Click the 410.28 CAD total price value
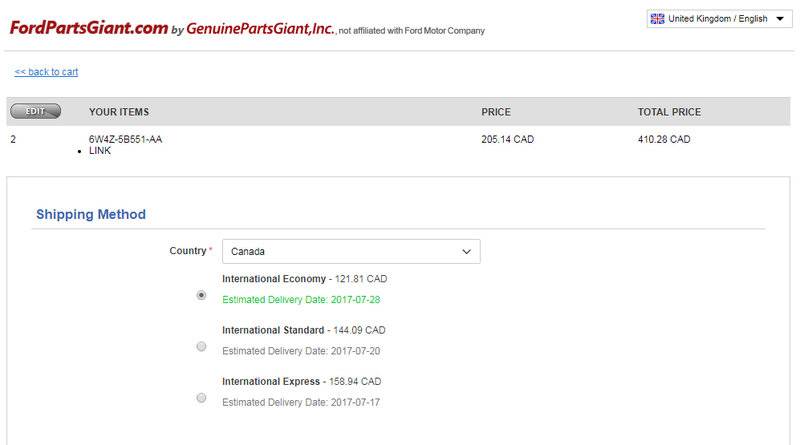 point(664,139)
